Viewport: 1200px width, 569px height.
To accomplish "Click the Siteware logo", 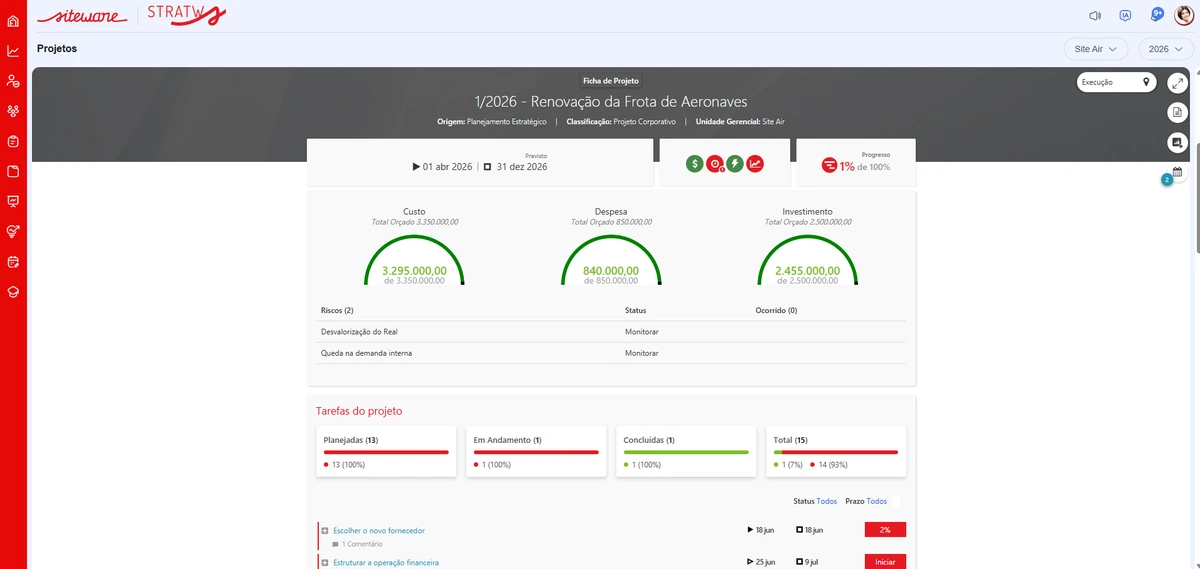I will click(81, 15).
